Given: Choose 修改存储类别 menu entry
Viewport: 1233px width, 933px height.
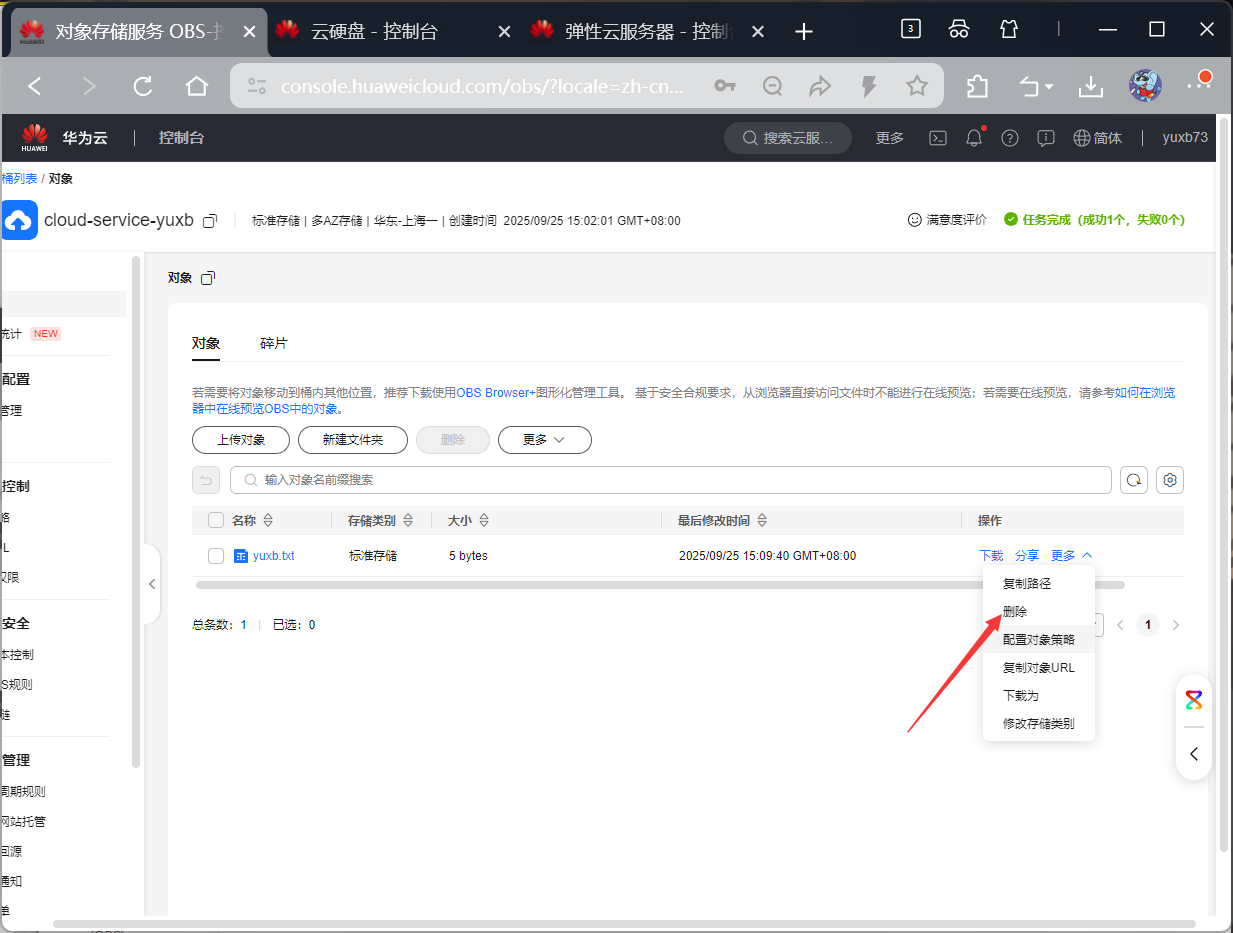Looking at the screenshot, I should pos(1039,723).
